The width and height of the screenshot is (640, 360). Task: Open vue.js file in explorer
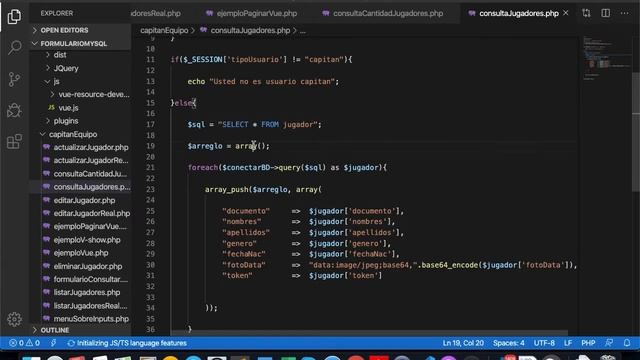[x=68, y=108]
